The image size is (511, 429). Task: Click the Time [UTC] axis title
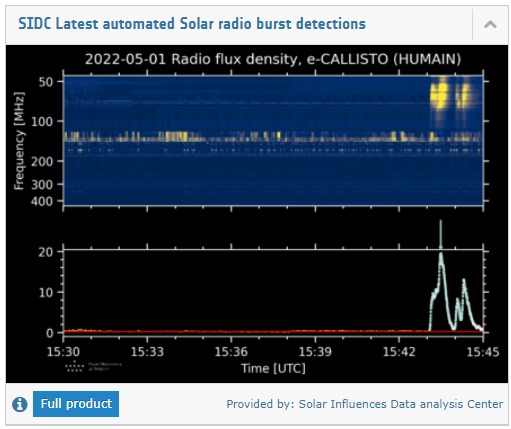(x=273, y=369)
